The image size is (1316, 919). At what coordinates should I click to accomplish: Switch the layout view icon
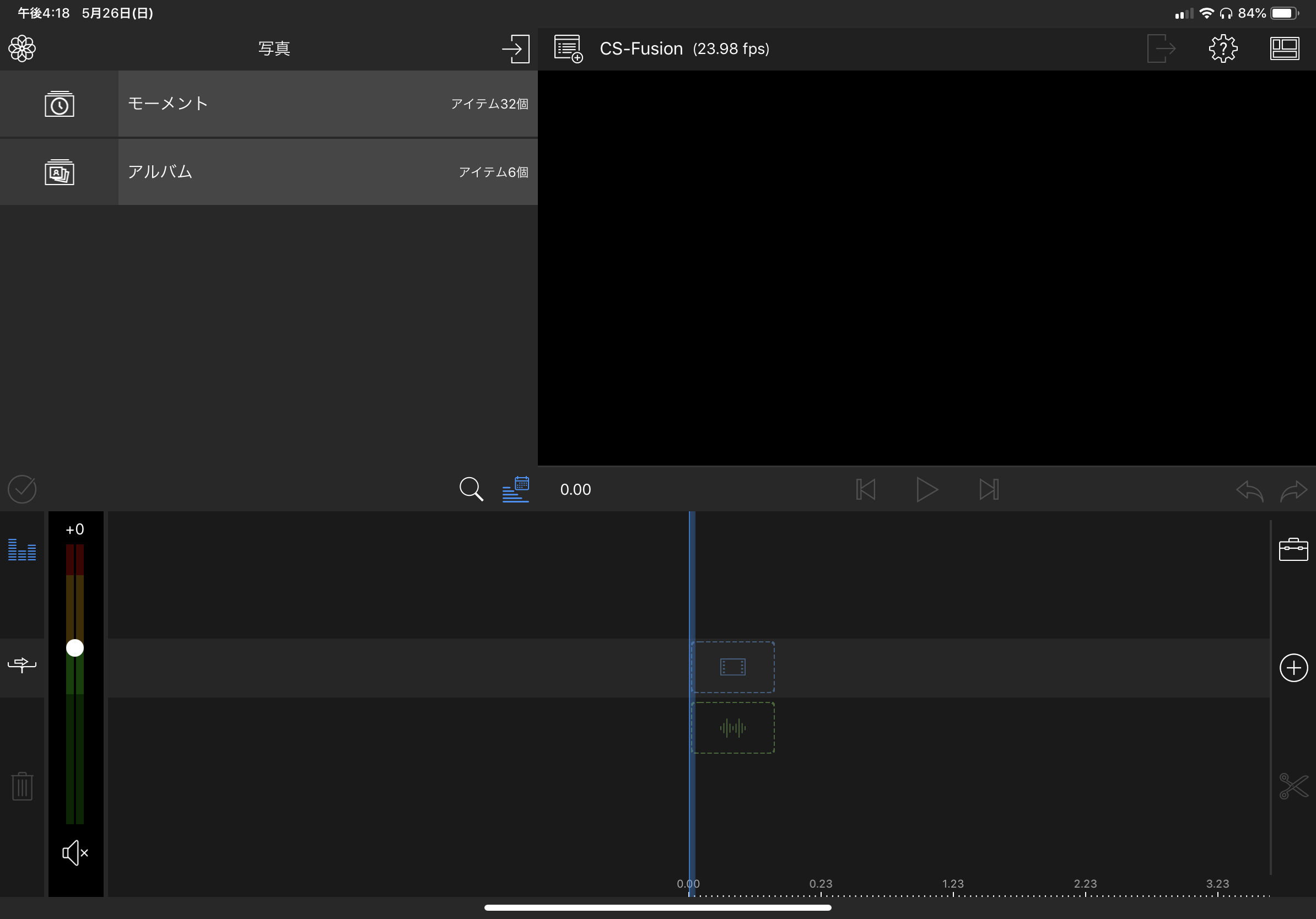(x=1284, y=48)
